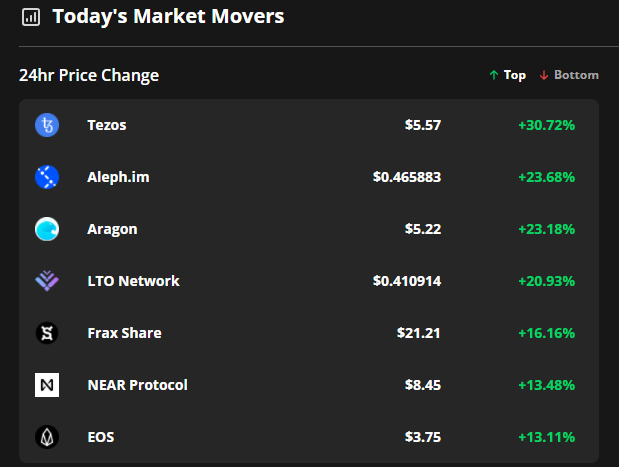Open the Aragon coin name link
Viewport: 619px width, 467px height.
click(112, 229)
